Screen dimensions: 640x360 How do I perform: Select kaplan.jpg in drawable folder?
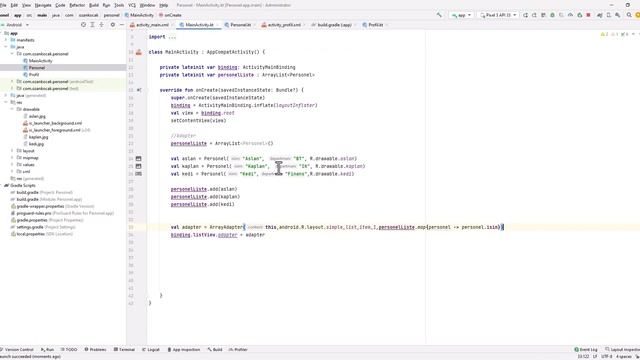pos(38,137)
